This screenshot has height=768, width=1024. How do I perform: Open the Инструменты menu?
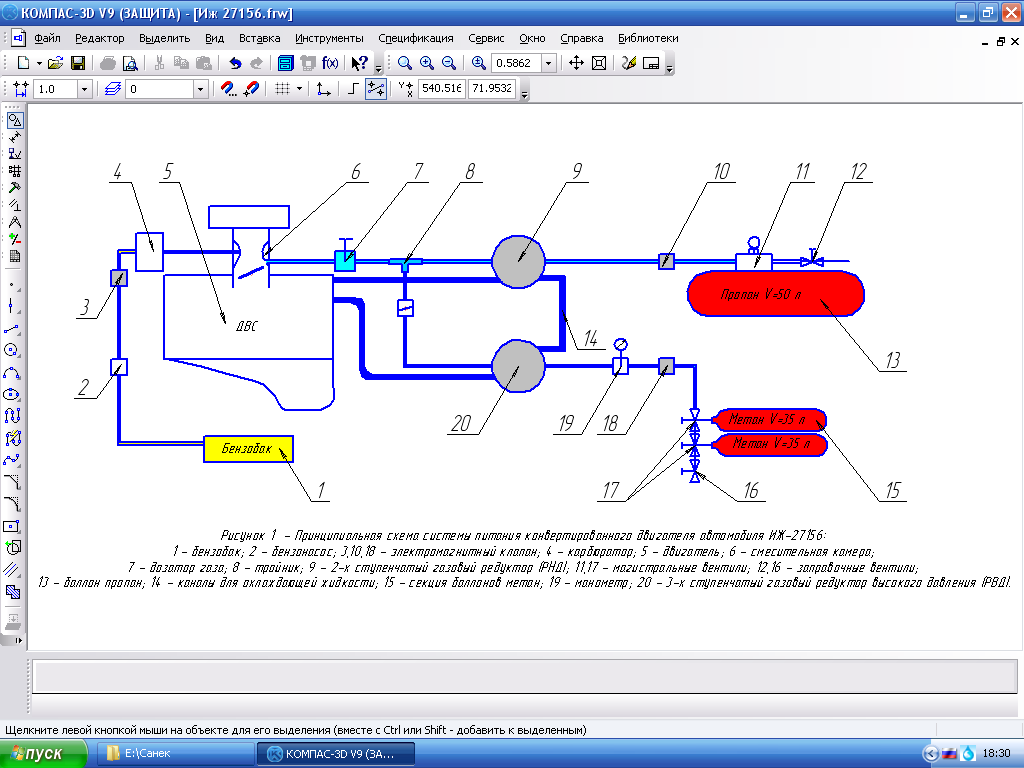coord(329,38)
